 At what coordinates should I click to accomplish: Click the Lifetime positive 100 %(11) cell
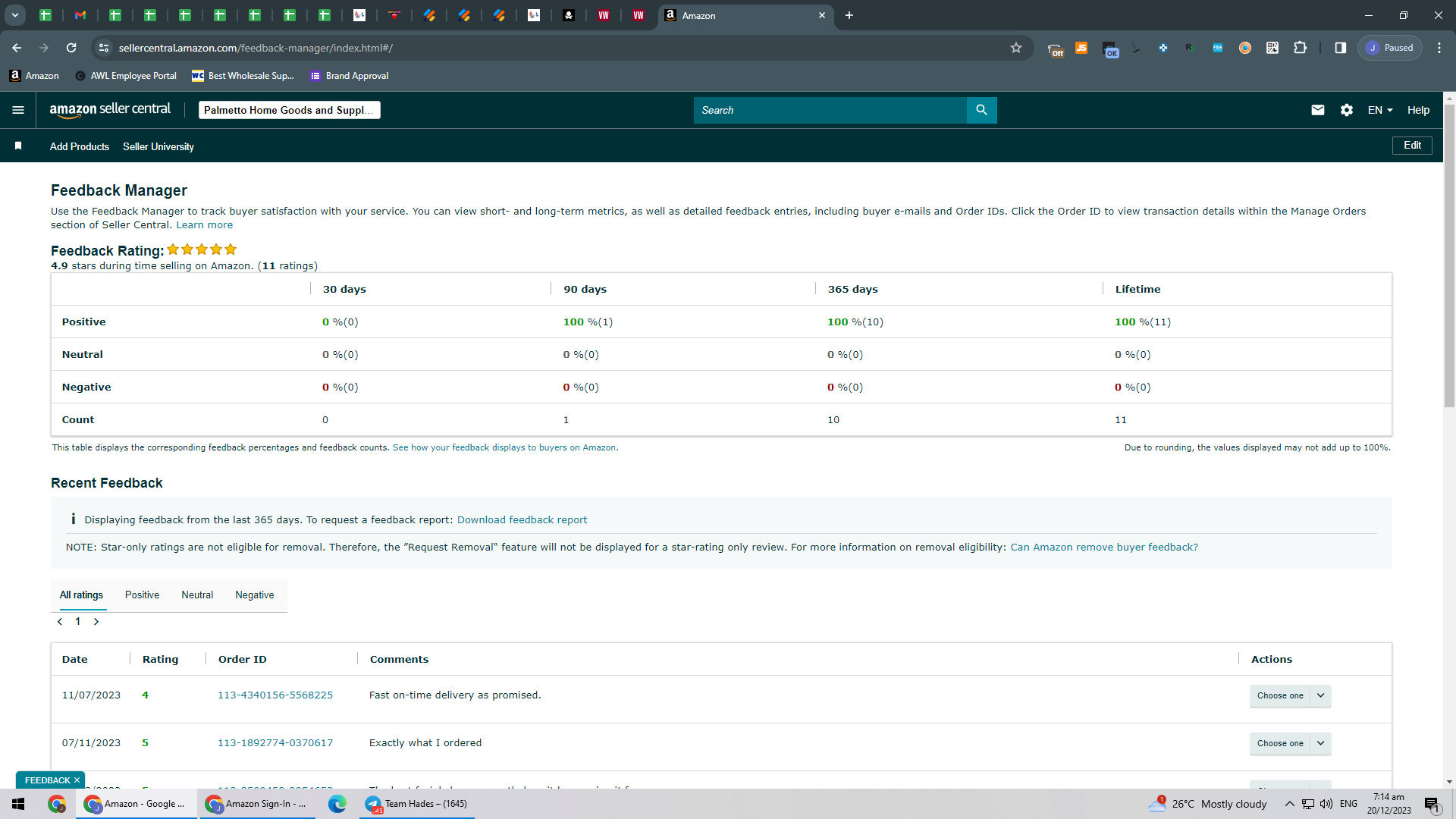tap(1143, 322)
